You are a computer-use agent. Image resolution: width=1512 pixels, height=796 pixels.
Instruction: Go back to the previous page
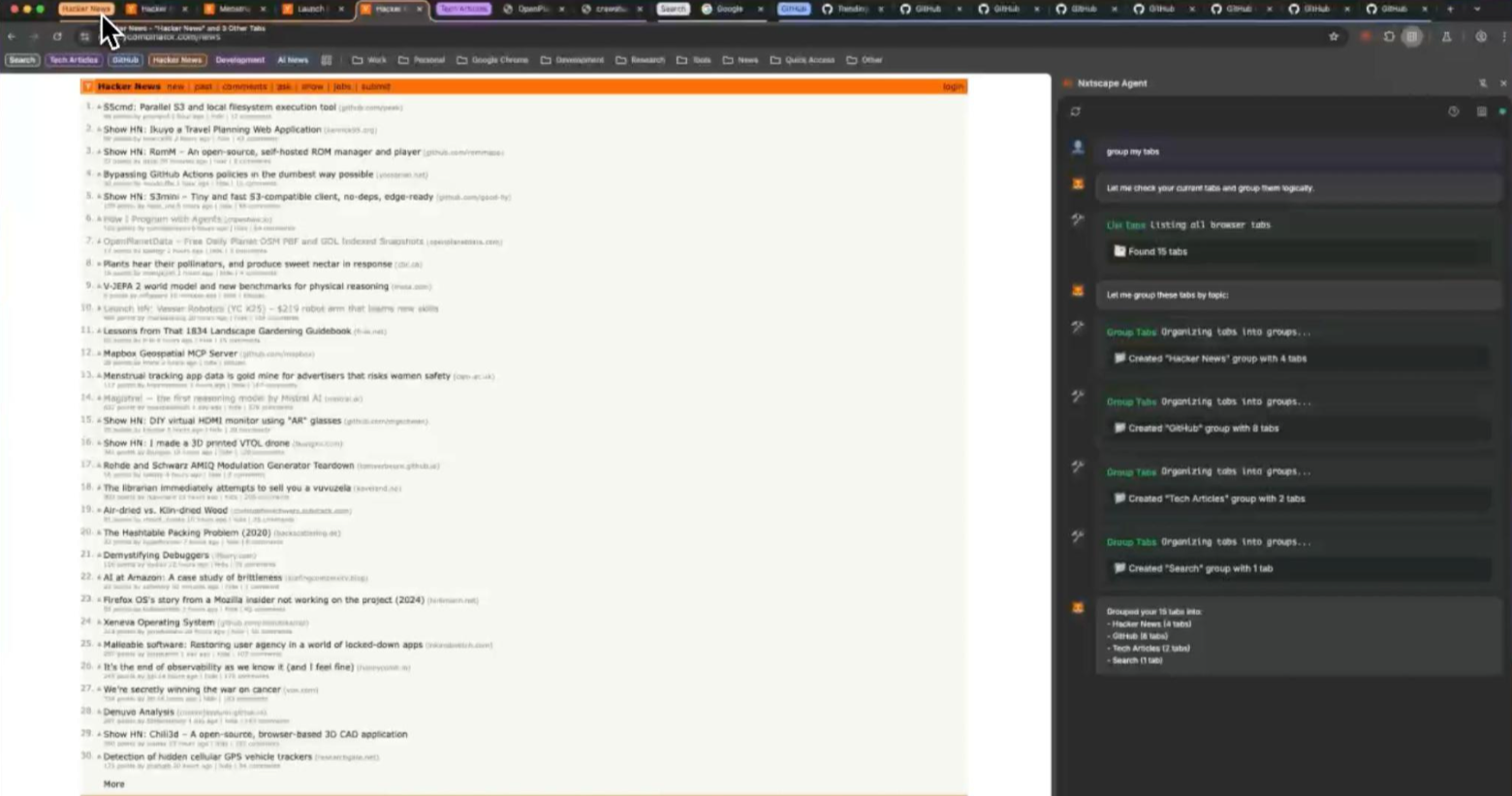12,37
